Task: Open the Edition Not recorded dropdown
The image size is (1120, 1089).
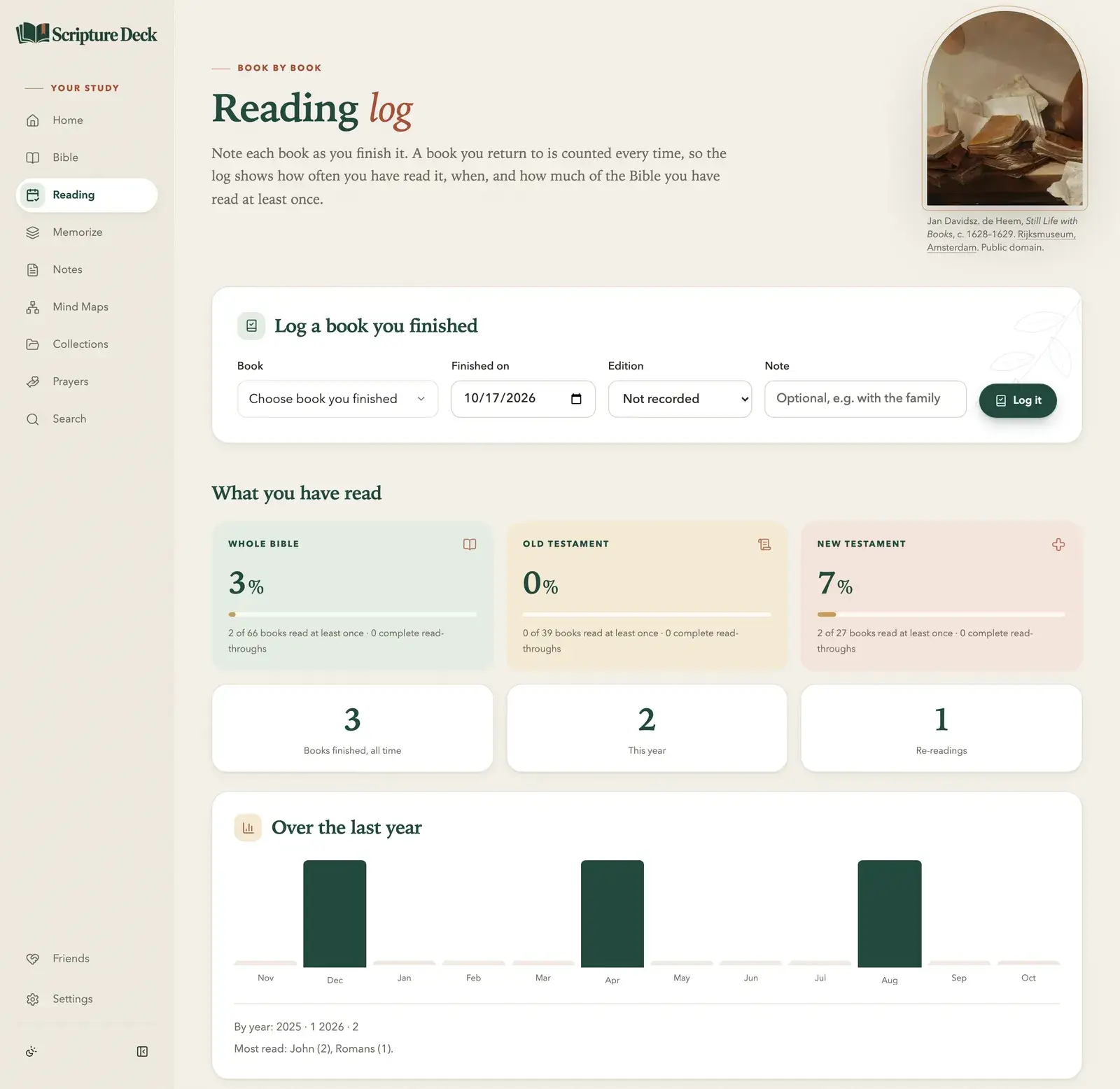Action: 680,399
